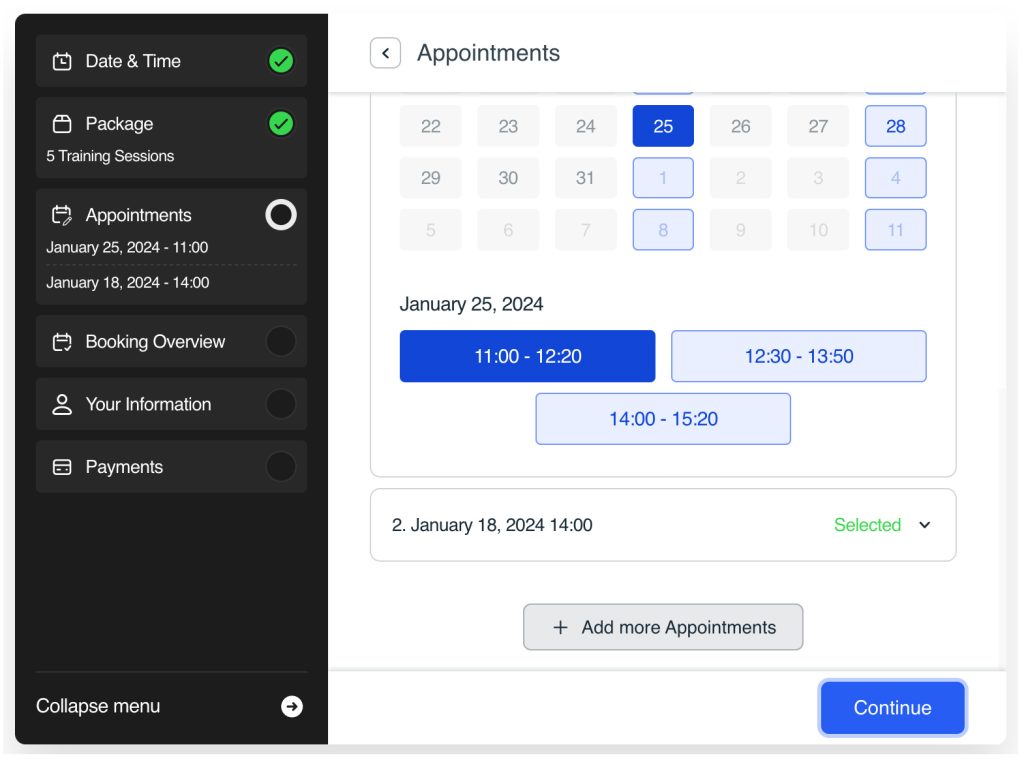Click the Package box icon
Screen dimensions: 1024x762
(62, 124)
